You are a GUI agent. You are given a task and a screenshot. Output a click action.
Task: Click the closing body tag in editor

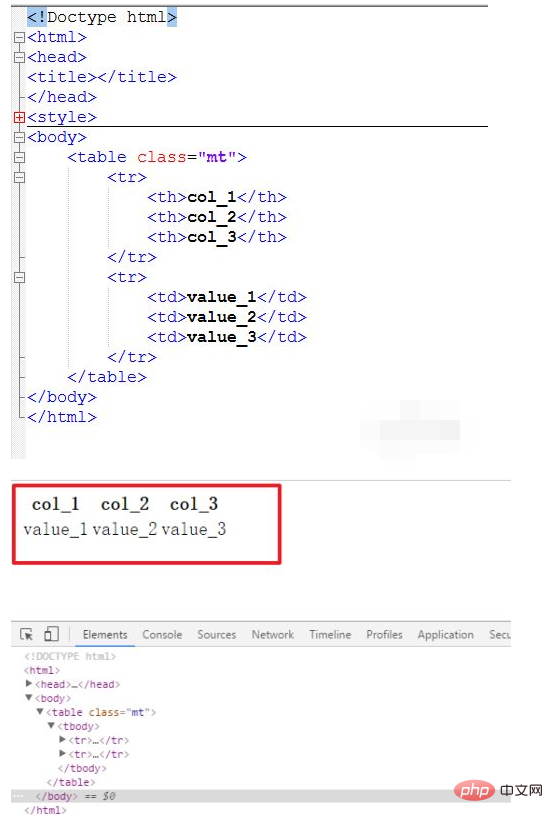62,397
